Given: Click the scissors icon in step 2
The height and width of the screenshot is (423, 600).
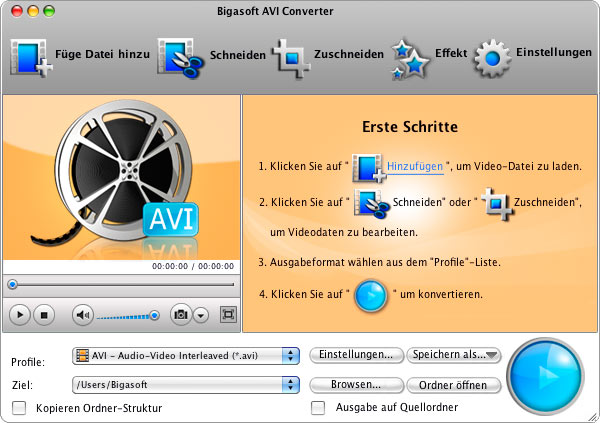Looking at the screenshot, I should (371, 204).
